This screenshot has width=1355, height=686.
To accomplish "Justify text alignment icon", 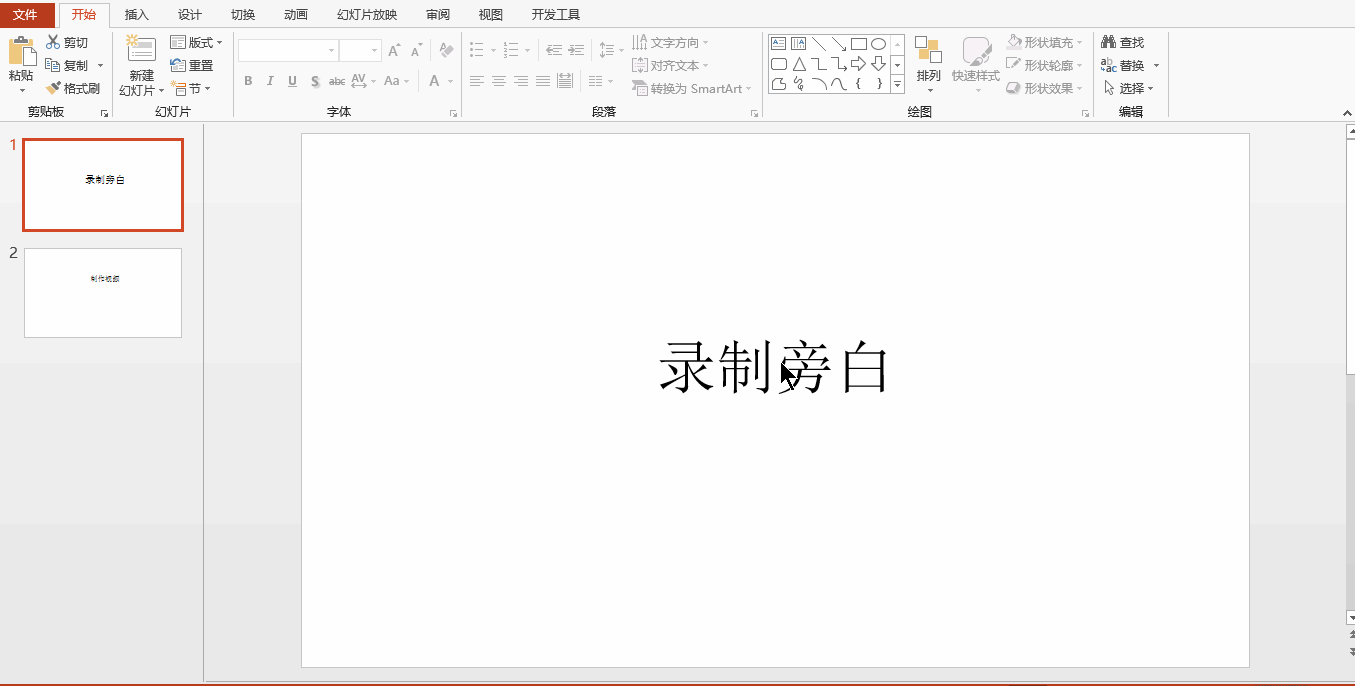I will (543, 81).
